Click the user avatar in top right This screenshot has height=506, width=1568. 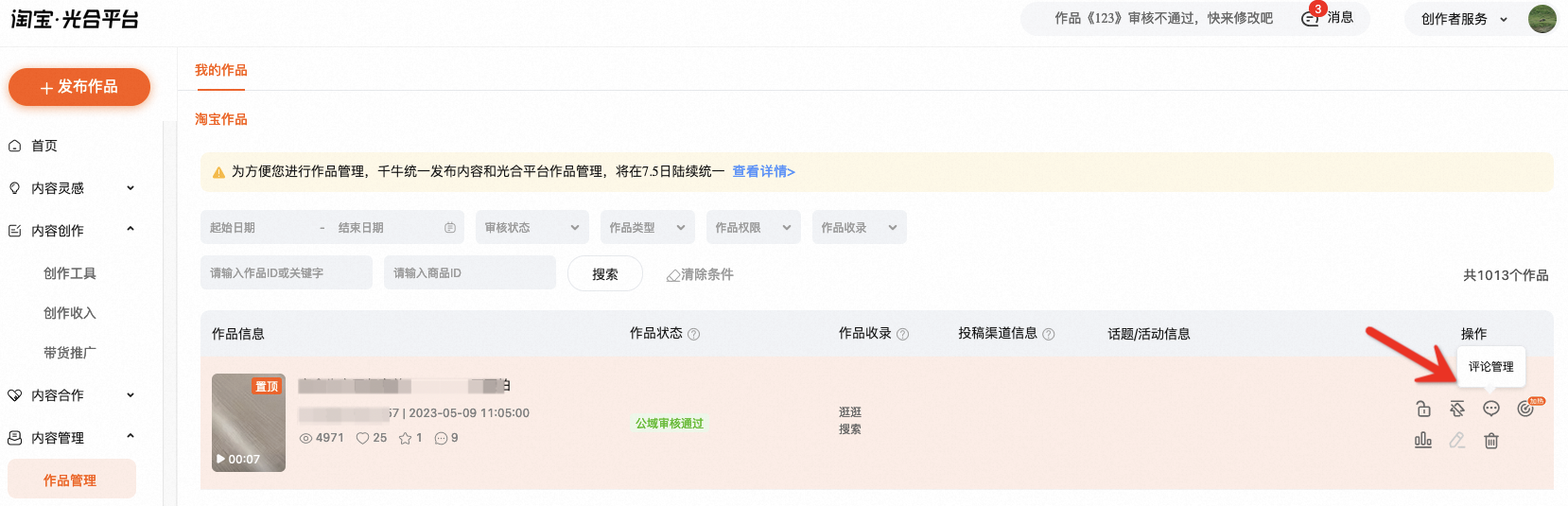click(1542, 19)
